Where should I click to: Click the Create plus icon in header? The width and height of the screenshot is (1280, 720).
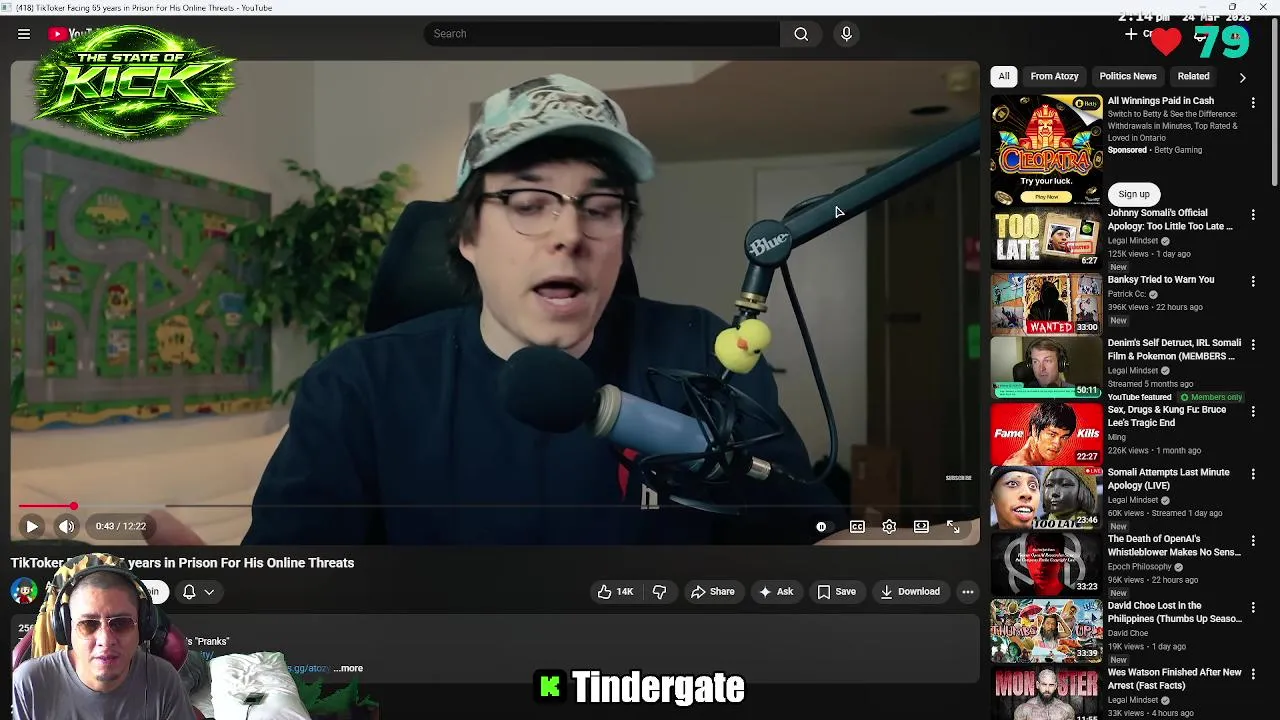[1131, 34]
